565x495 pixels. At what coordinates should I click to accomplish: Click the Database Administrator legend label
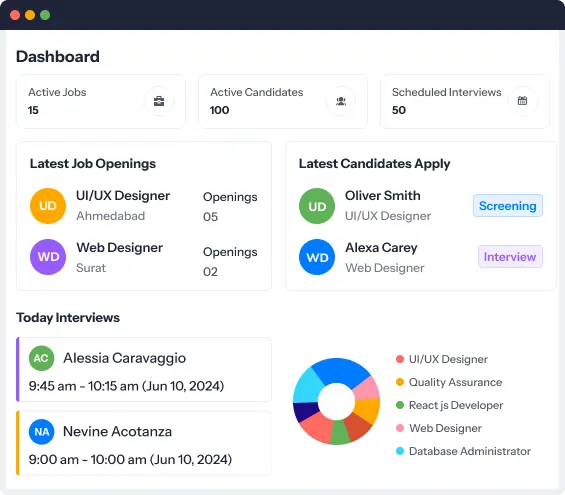point(470,451)
